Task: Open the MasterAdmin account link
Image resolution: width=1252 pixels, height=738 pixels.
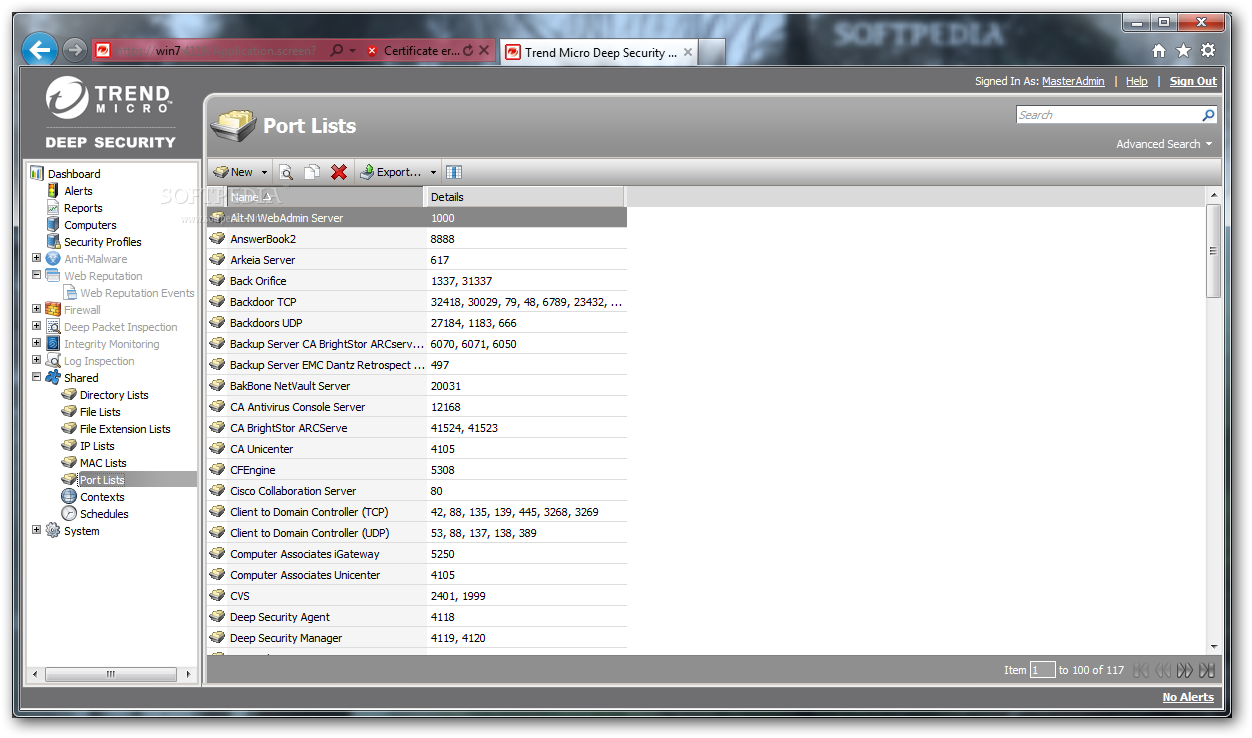Action: click(x=1073, y=81)
